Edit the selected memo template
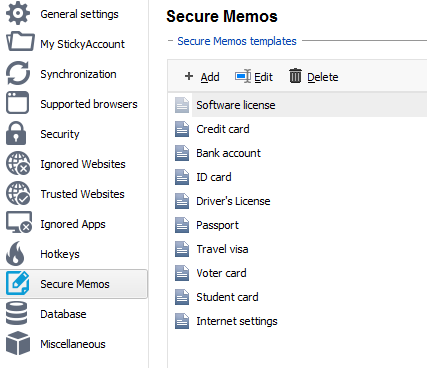The height and width of the screenshot is (368, 427). 254,77
